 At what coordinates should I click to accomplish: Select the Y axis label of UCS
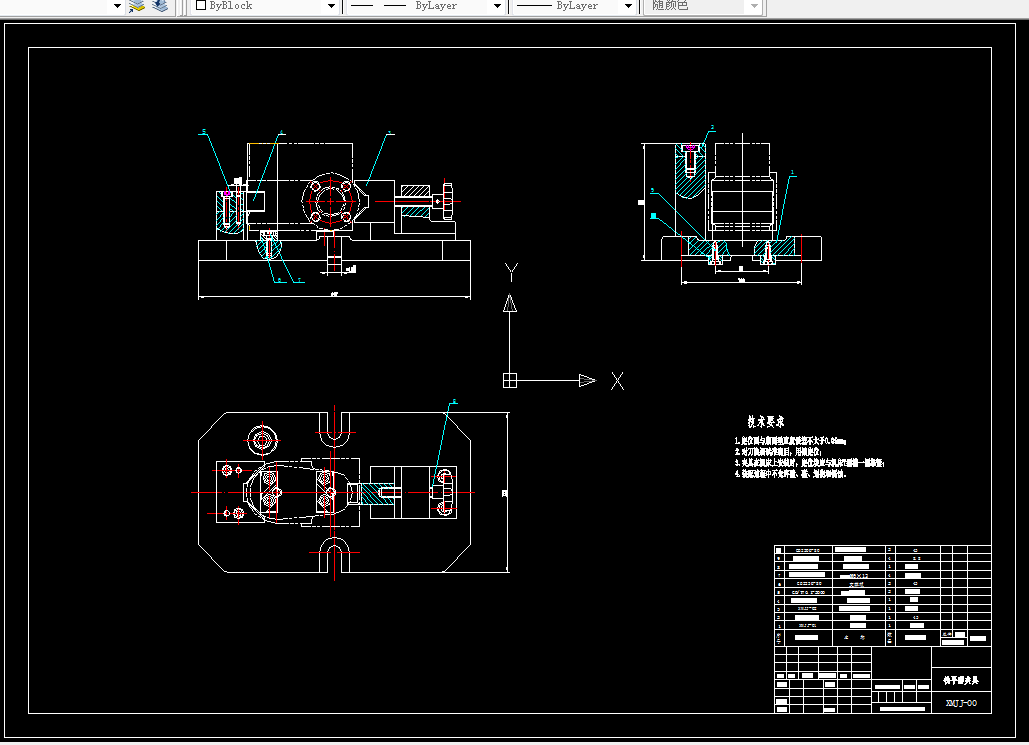coord(511,272)
